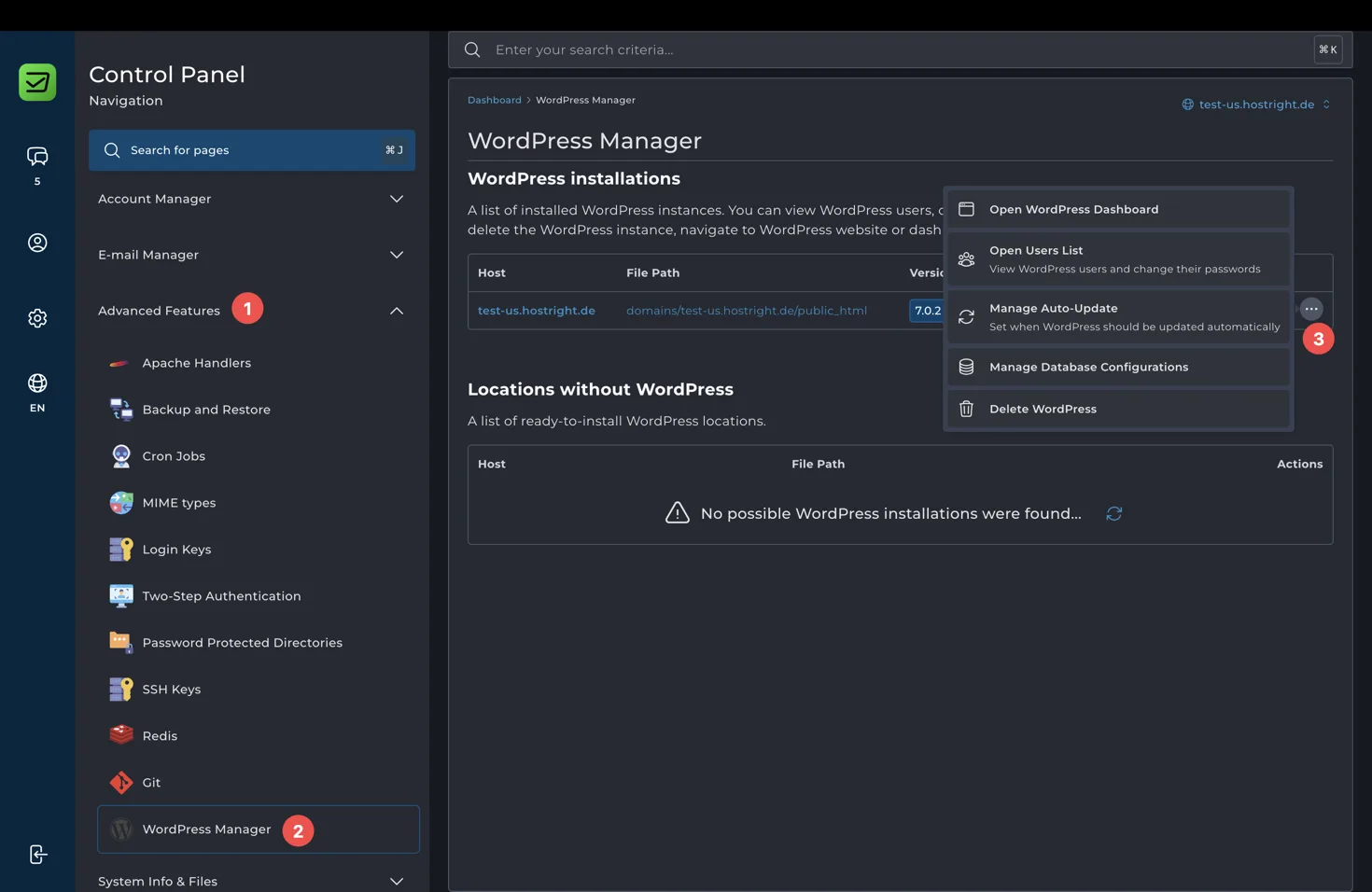Click the Login Keys icon

[x=120, y=550]
